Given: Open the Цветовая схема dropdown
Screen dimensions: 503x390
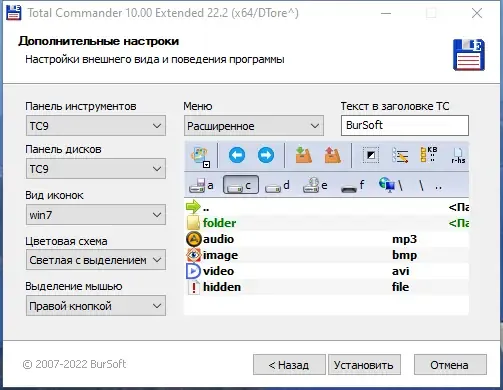Looking at the screenshot, I should pos(96,260).
